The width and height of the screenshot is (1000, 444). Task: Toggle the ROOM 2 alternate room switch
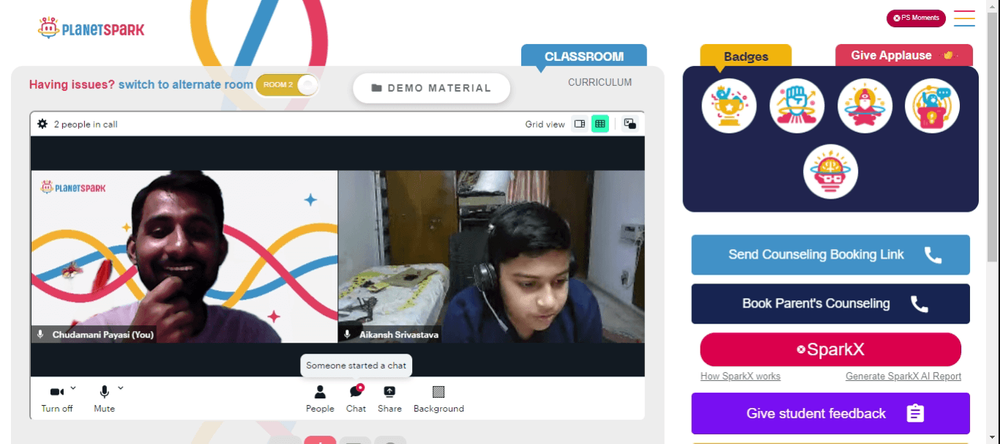point(287,85)
